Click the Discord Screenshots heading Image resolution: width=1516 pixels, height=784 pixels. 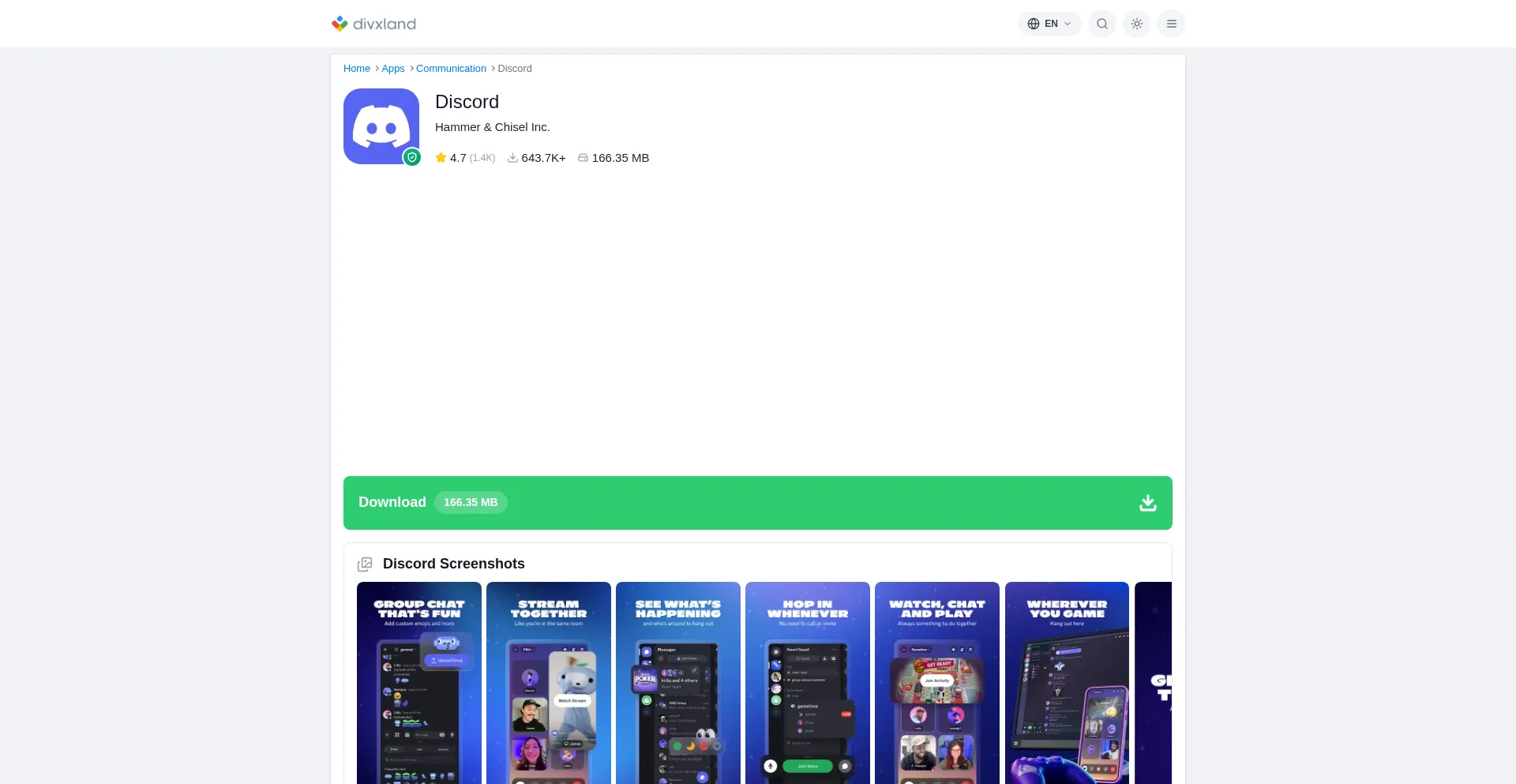454,564
